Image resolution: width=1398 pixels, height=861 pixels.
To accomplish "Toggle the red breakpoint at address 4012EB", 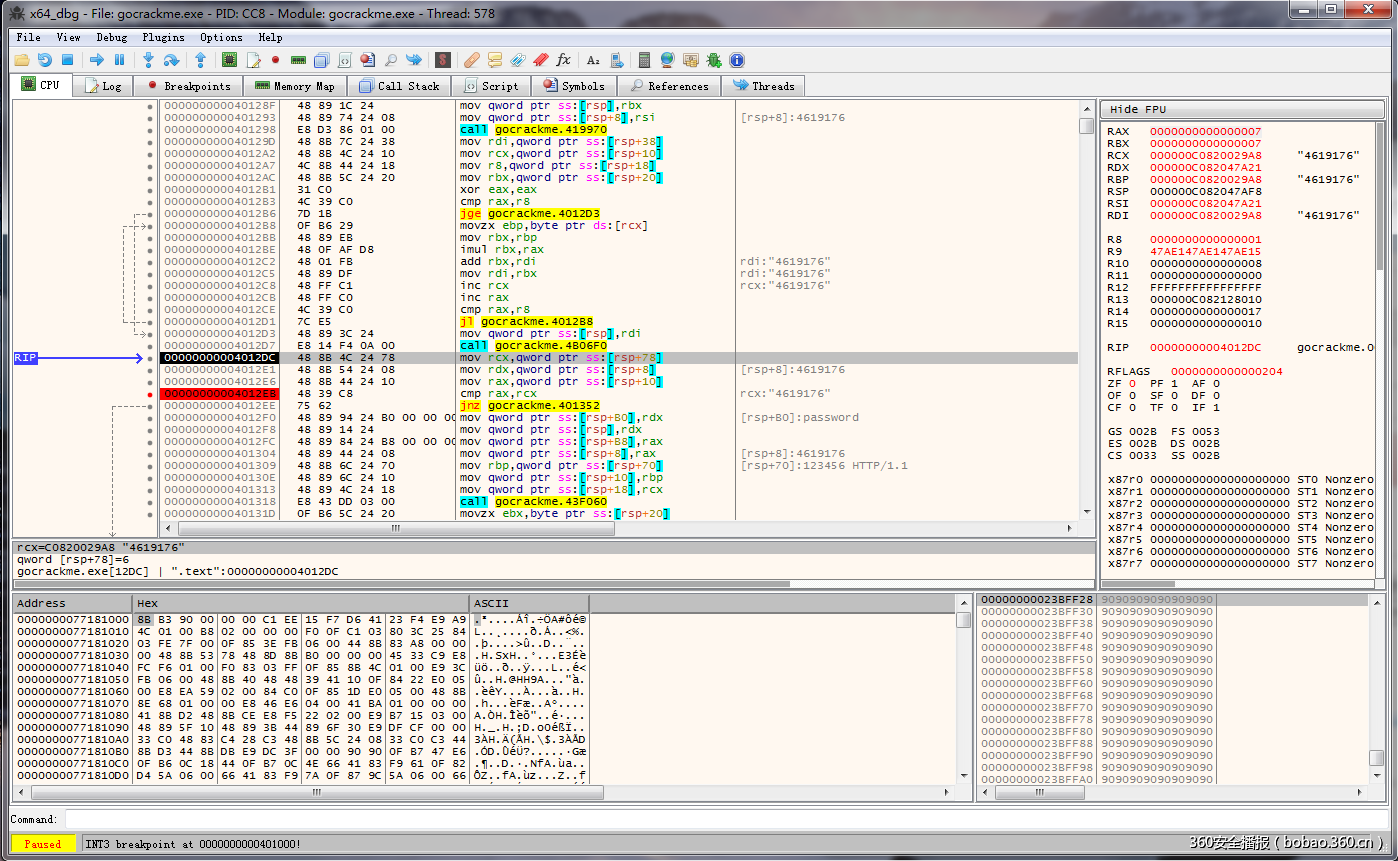I will [x=151, y=394].
